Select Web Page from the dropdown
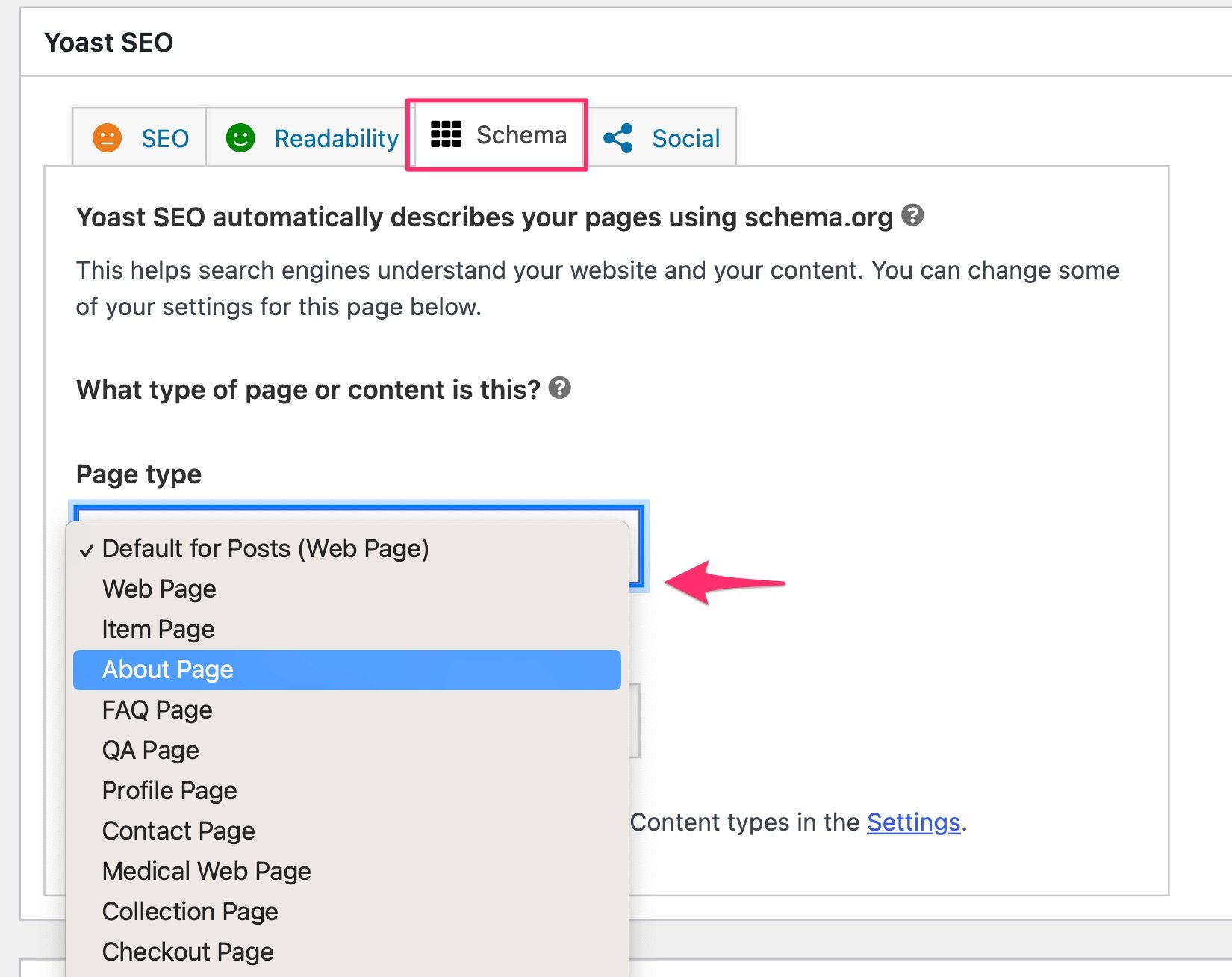1232x977 pixels. 347,589
